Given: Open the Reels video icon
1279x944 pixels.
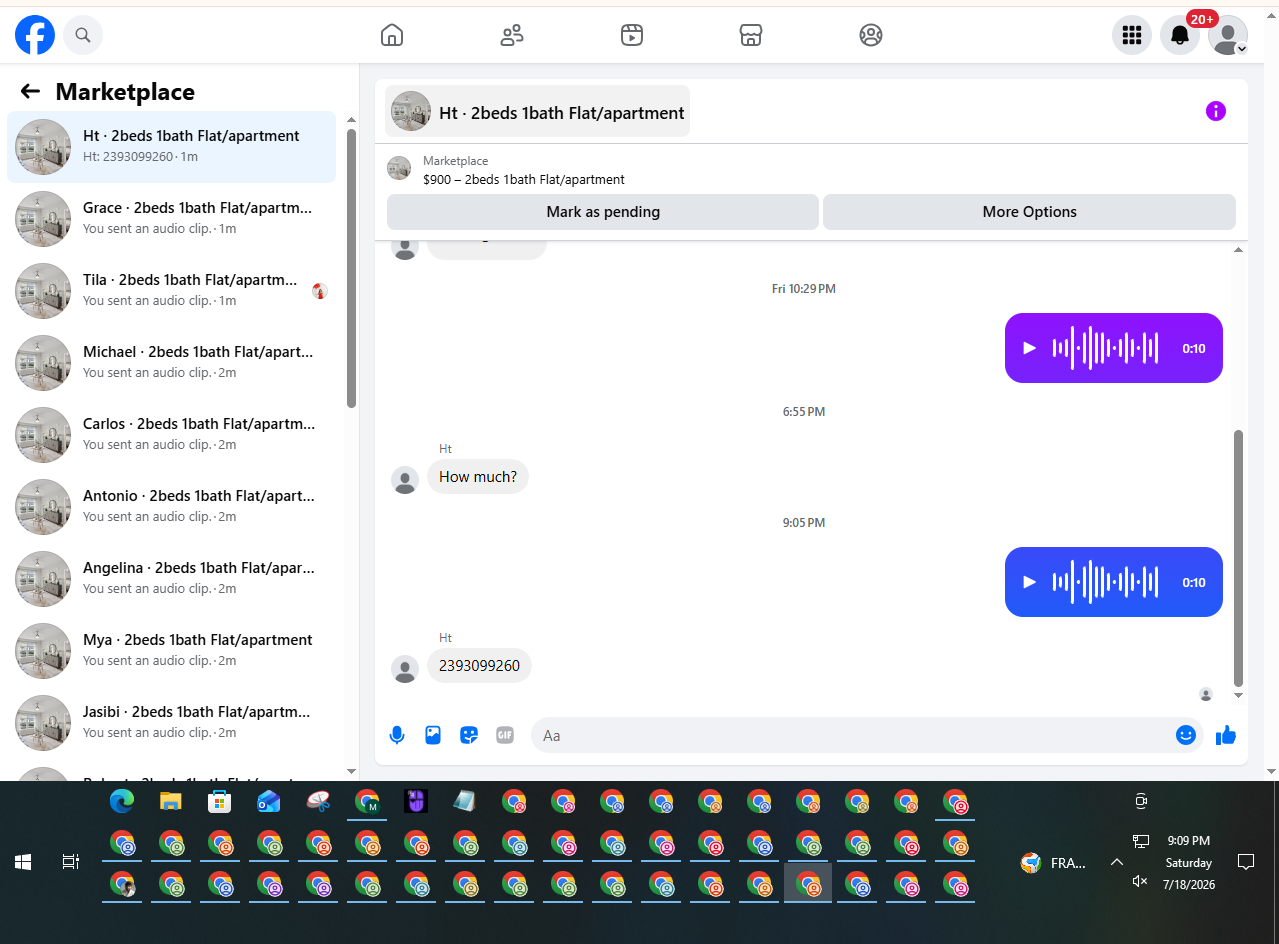Looking at the screenshot, I should pyautogui.click(x=631, y=35).
